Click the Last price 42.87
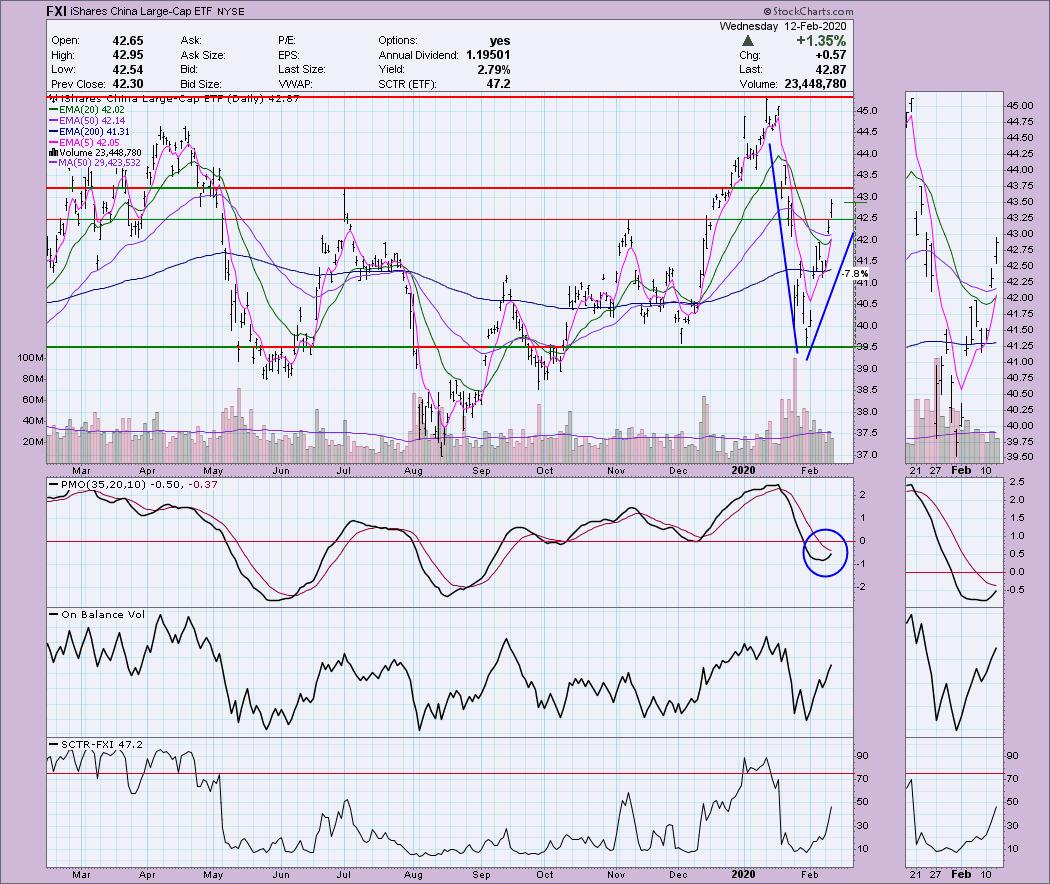Screen dimensions: 1050x884 pyautogui.click(x=831, y=70)
